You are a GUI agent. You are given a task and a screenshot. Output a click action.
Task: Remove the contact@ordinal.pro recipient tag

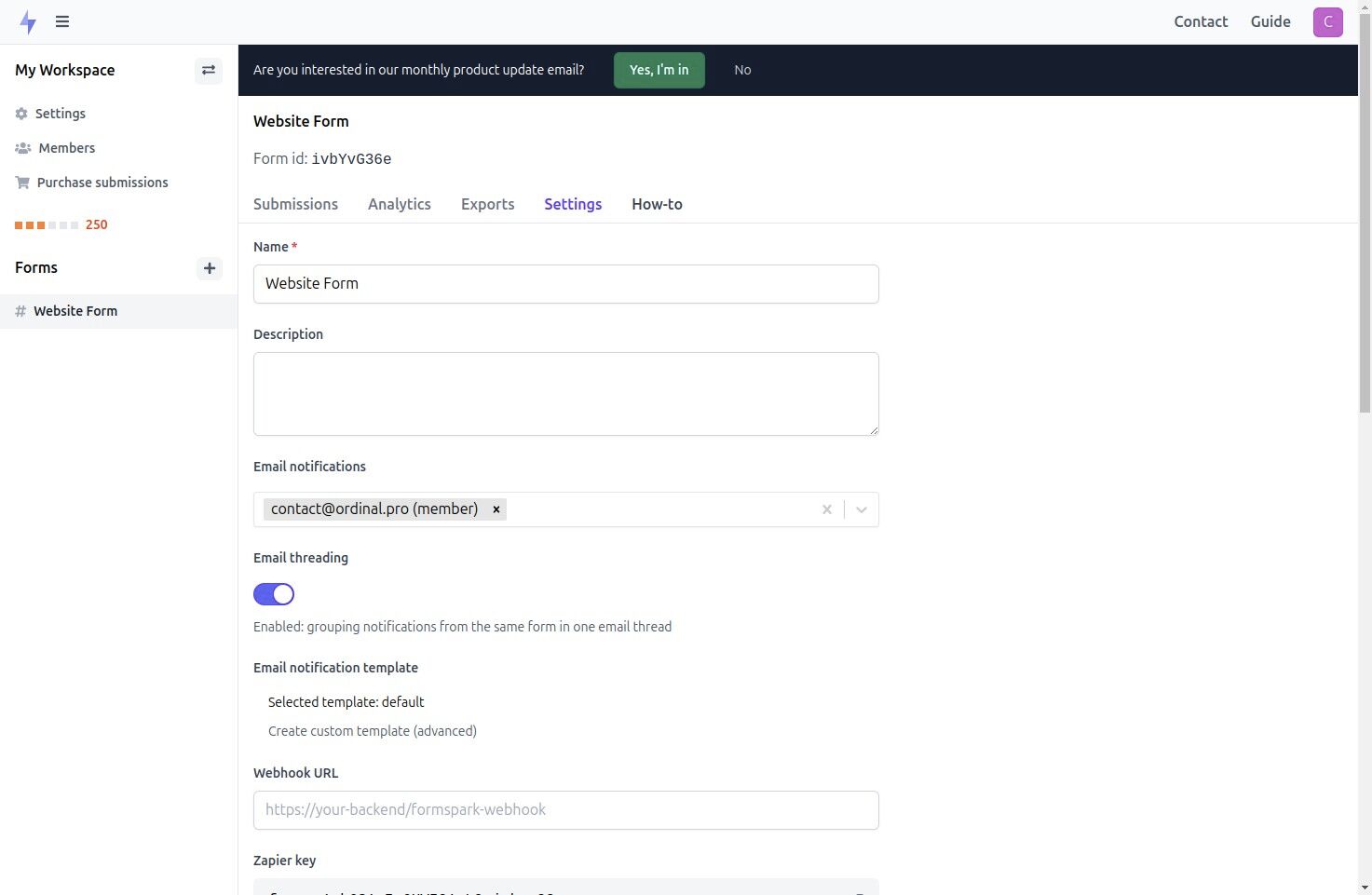[496, 509]
